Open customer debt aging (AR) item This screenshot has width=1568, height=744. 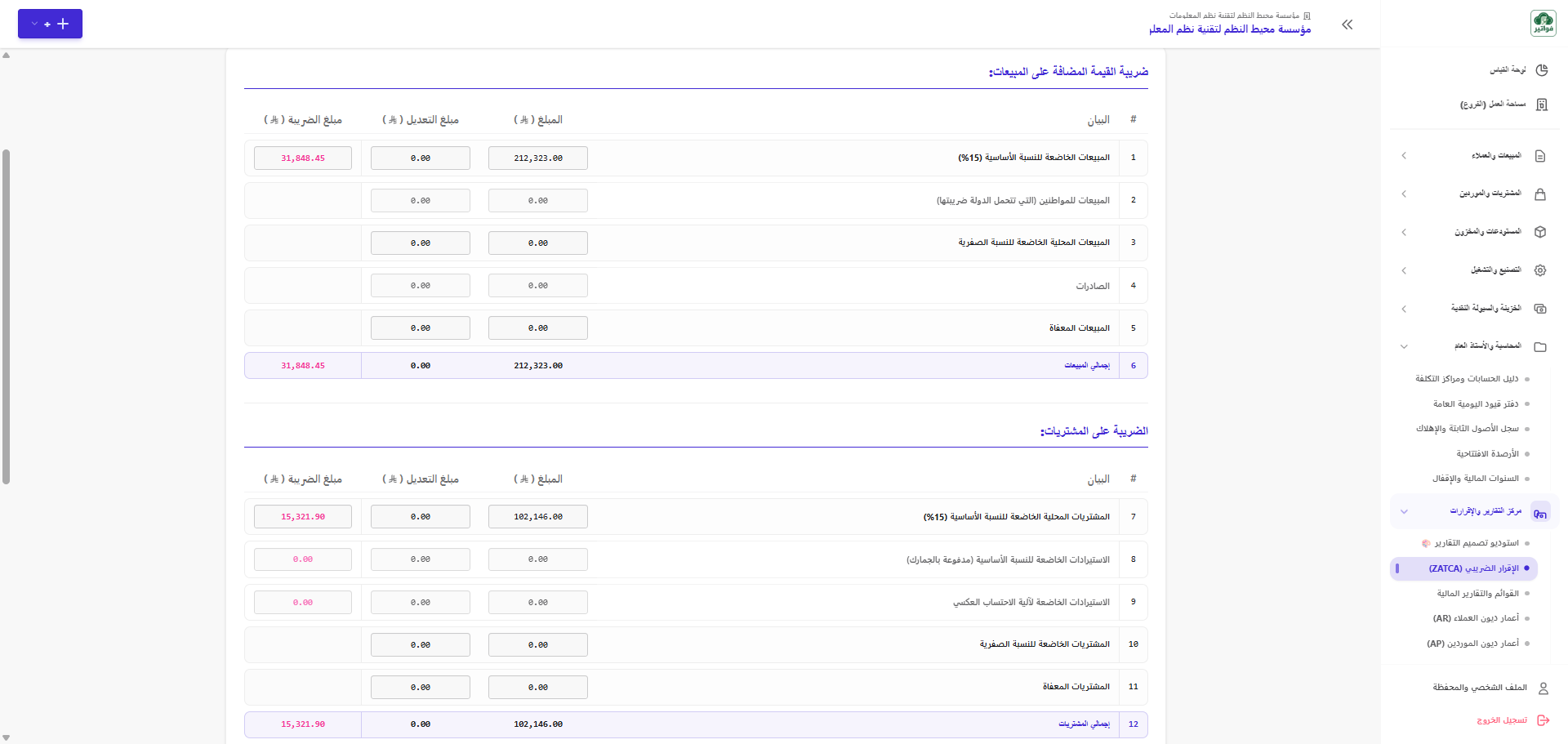(1476, 619)
